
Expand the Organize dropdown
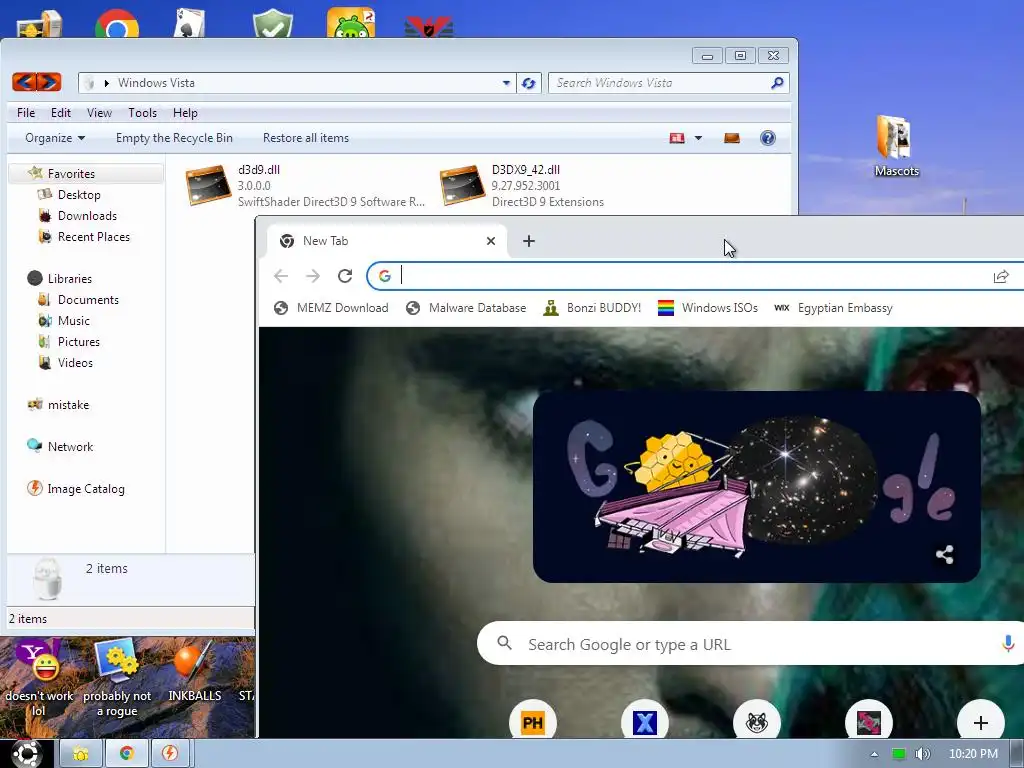[x=55, y=138]
